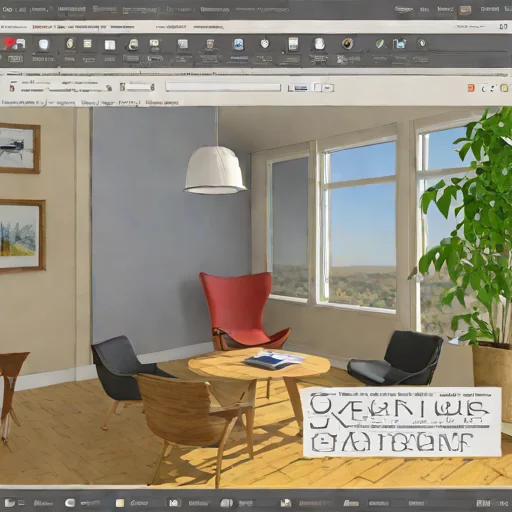Click the red heart icon in the toolbar
The image size is (512, 512).
pyautogui.click(x=10, y=43)
